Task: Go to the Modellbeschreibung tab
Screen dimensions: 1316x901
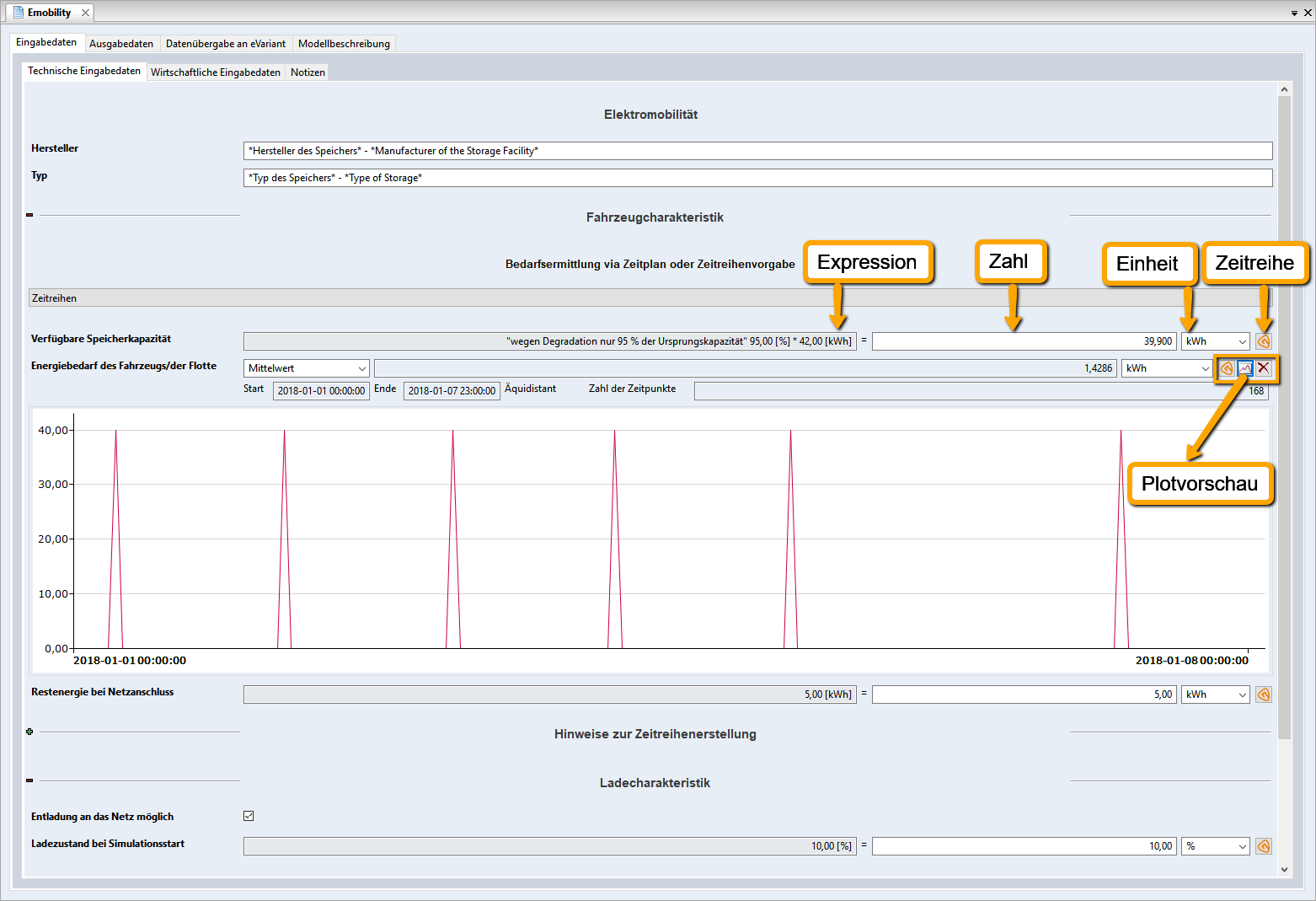Action: click(x=344, y=44)
